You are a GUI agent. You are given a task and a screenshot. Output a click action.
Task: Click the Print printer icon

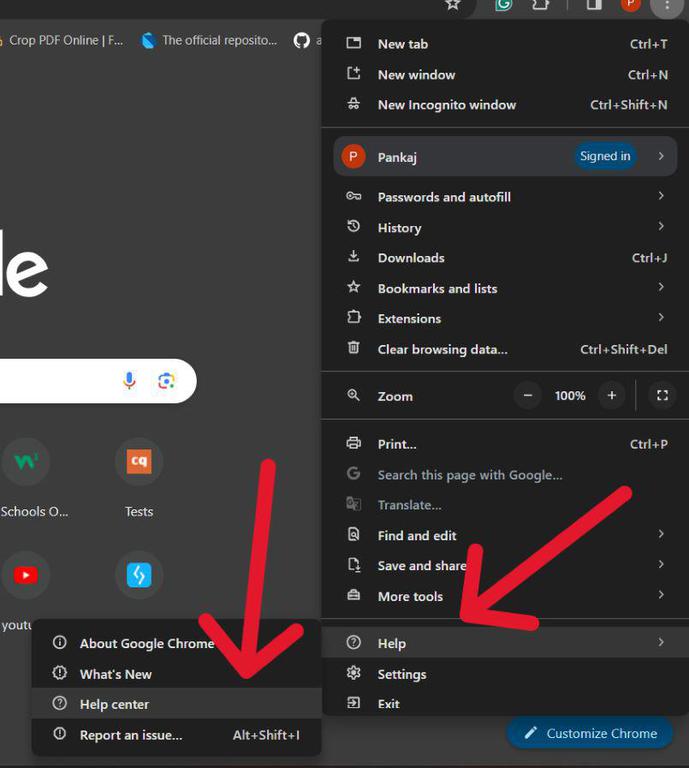354,443
